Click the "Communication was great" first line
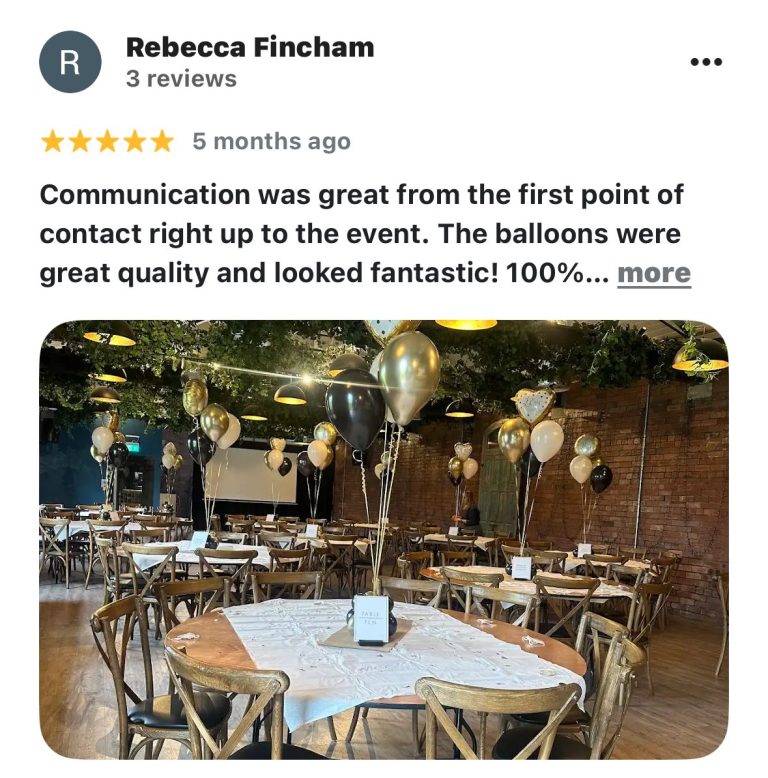 pyautogui.click(x=361, y=194)
